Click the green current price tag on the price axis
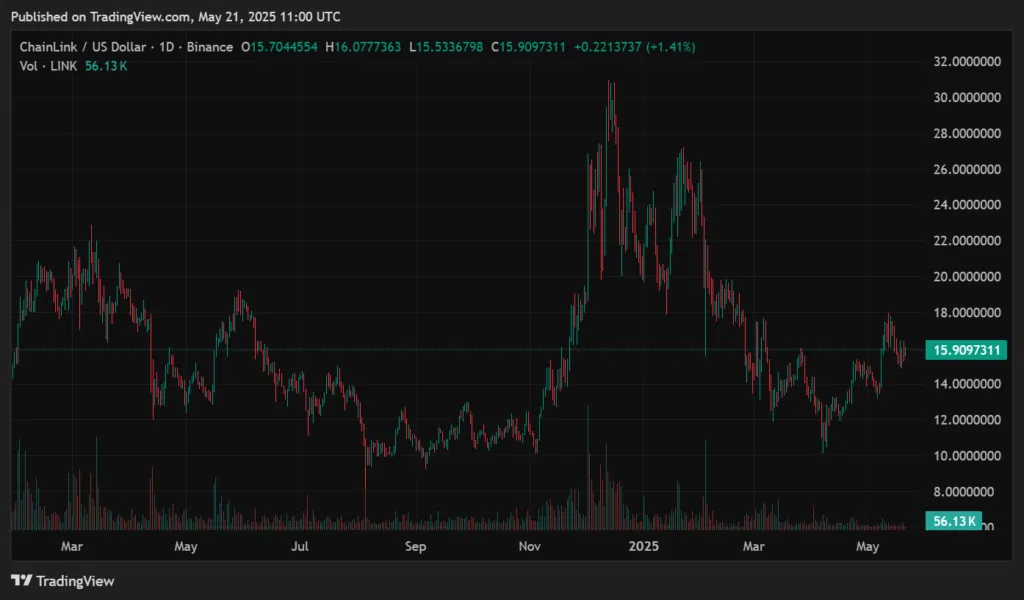The width and height of the screenshot is (1024, 600). click(x=967, y=350)
